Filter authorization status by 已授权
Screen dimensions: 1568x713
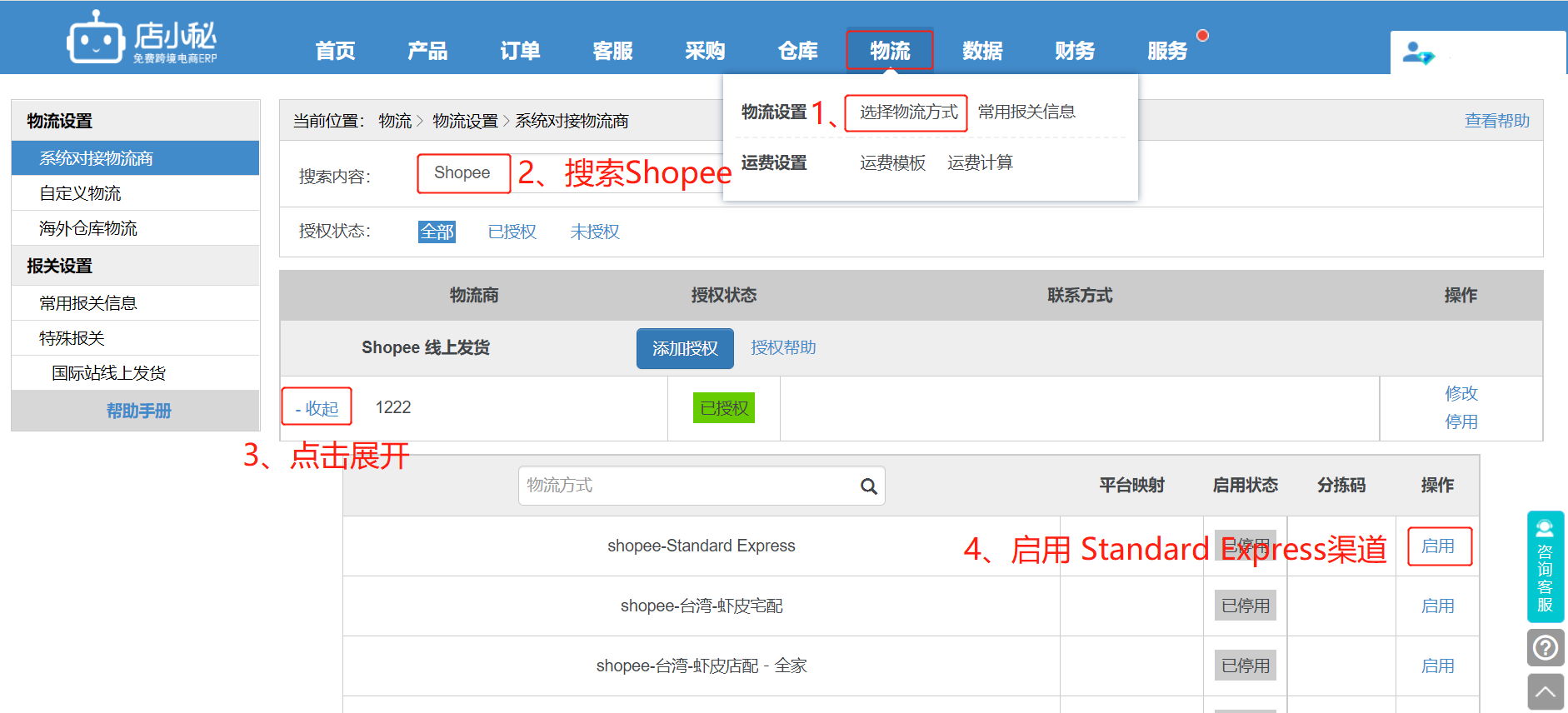[x=512, y=232]
